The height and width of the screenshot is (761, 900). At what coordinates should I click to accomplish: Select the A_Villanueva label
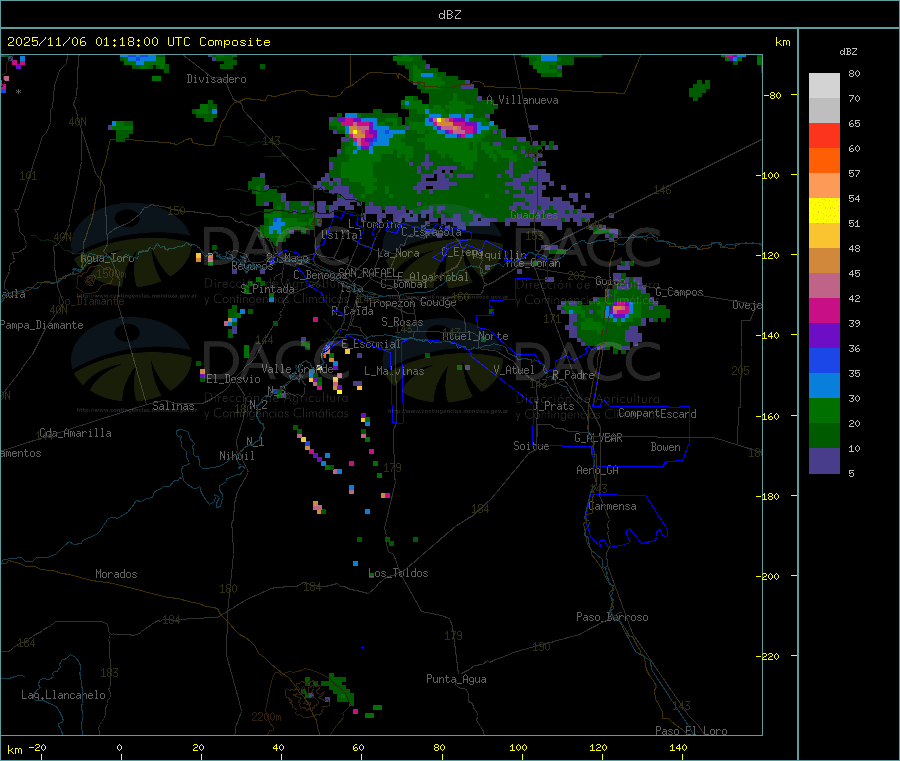[523, 100]
